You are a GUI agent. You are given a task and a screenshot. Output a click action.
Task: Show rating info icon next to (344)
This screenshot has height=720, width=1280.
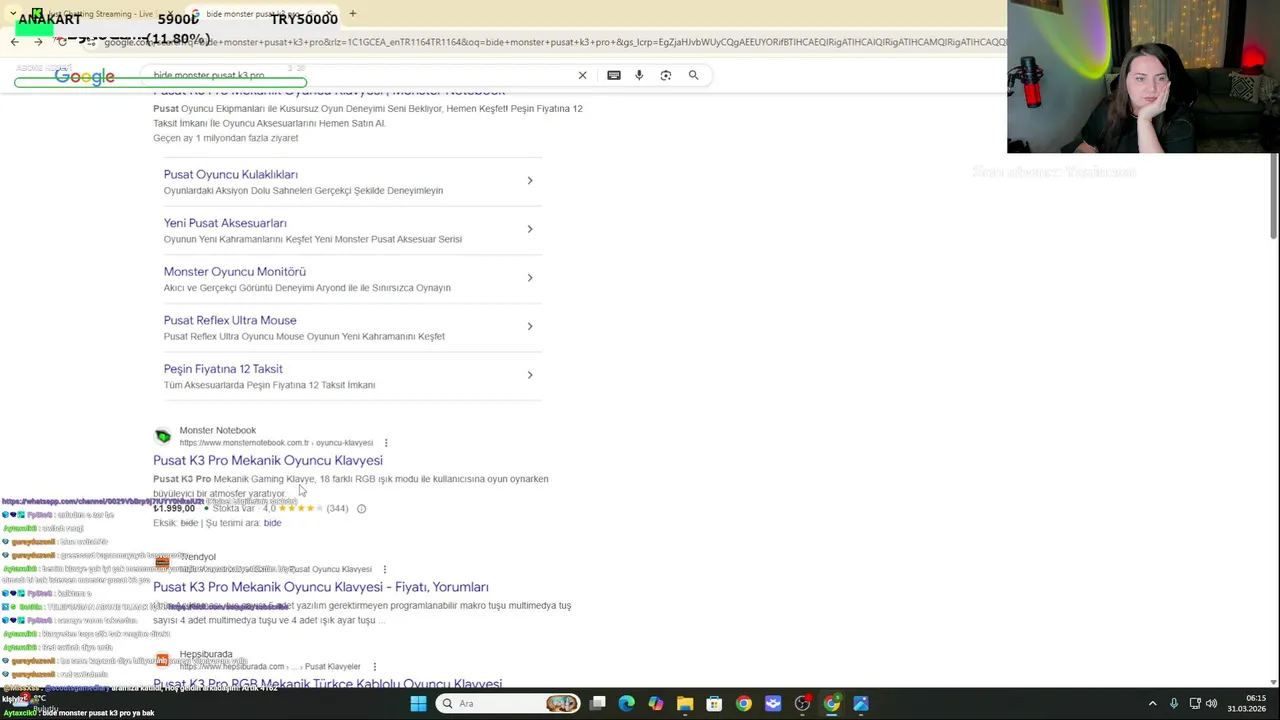(361, 509)
